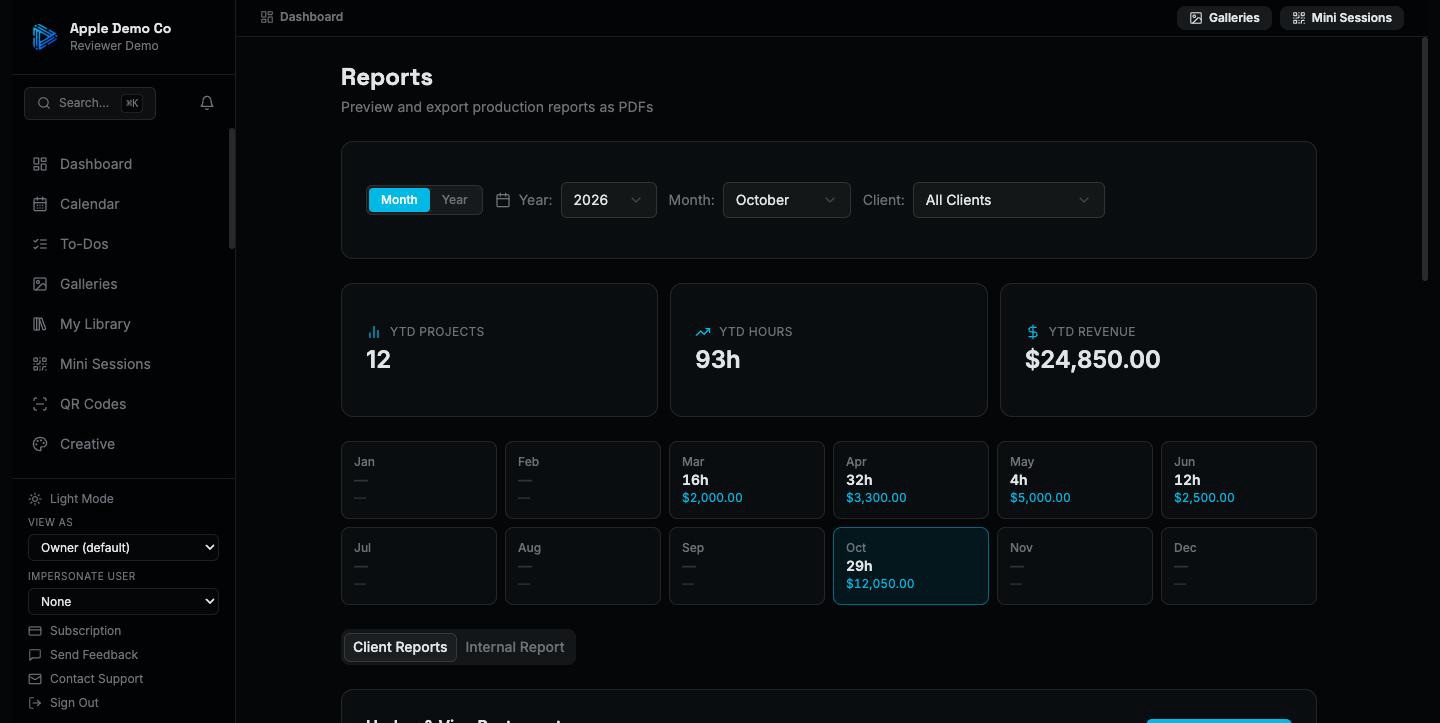Open the Send Feedback link

point(84,655)
